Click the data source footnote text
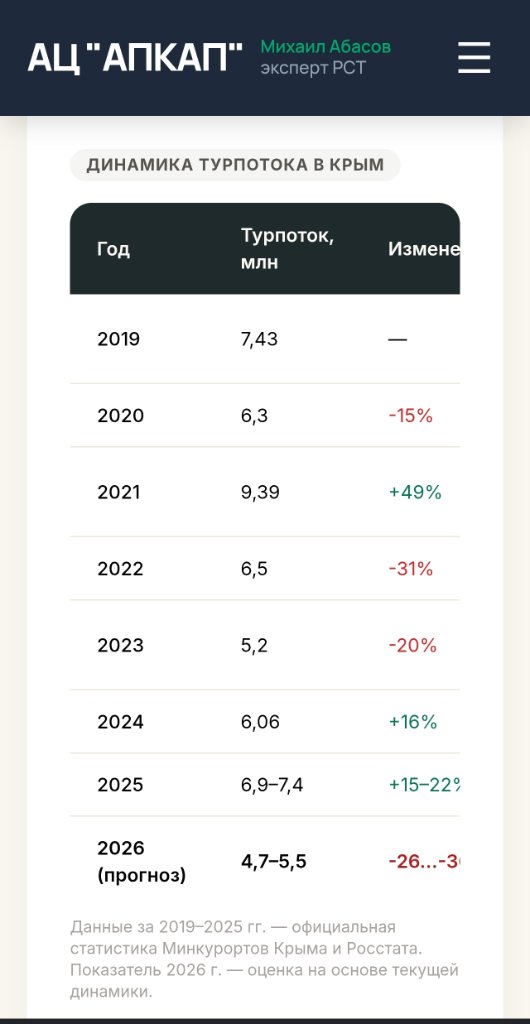This screenshot has height=1024, width=530. pos(264,959)
